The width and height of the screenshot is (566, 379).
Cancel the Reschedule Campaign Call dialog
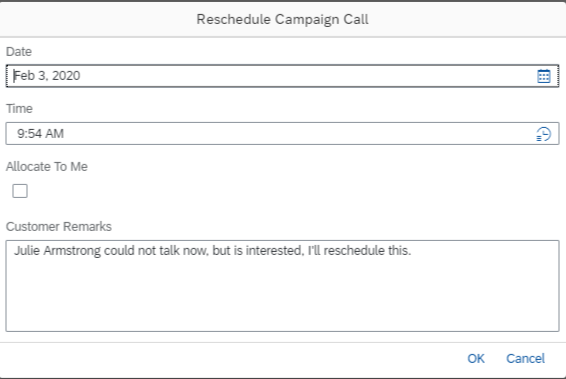point(525,358)
